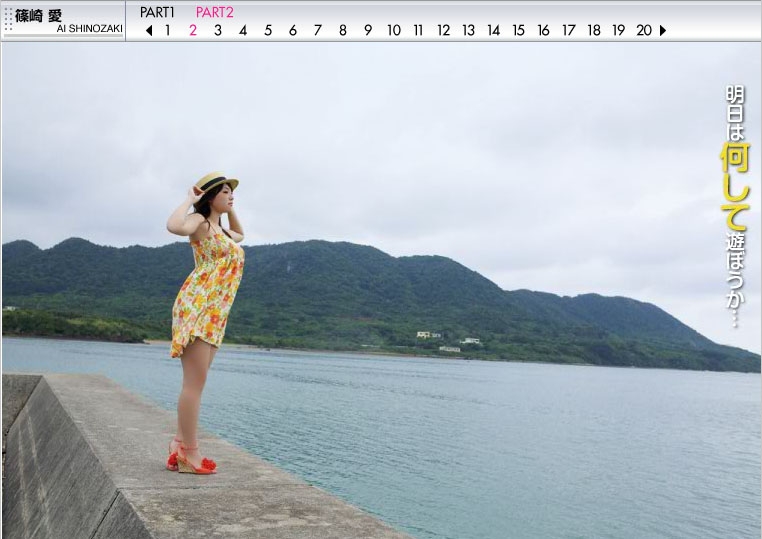Click the AI SHINOZAKI name label
The width and height of the screenshot is (762, 539).
tap(89, 29)
